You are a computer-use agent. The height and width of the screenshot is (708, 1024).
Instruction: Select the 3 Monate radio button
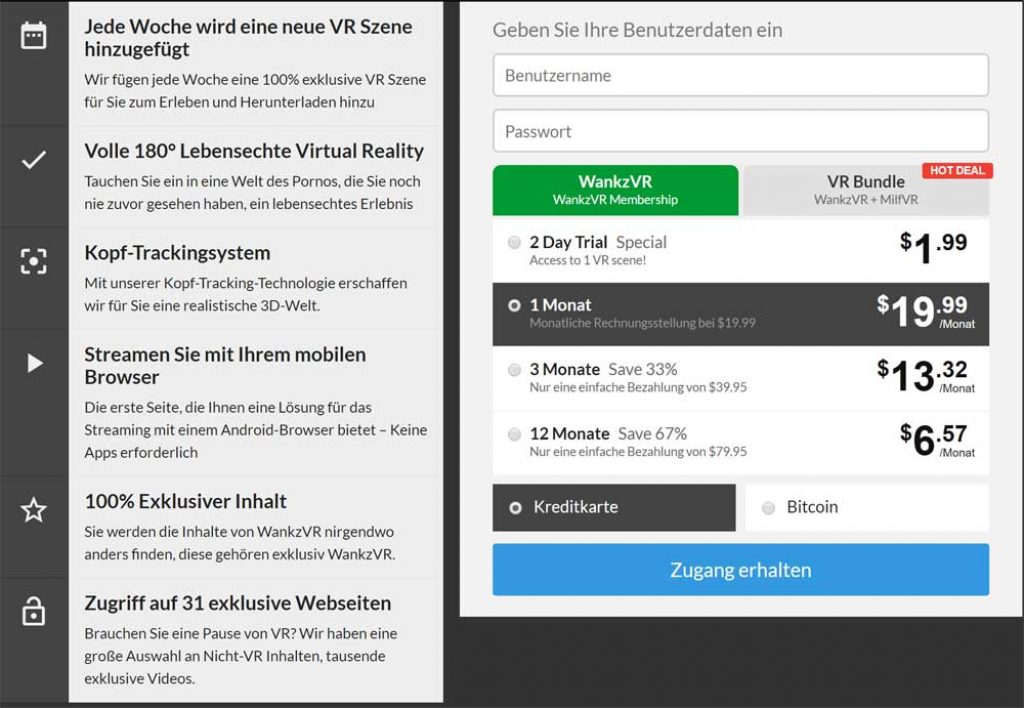[514, 370]
